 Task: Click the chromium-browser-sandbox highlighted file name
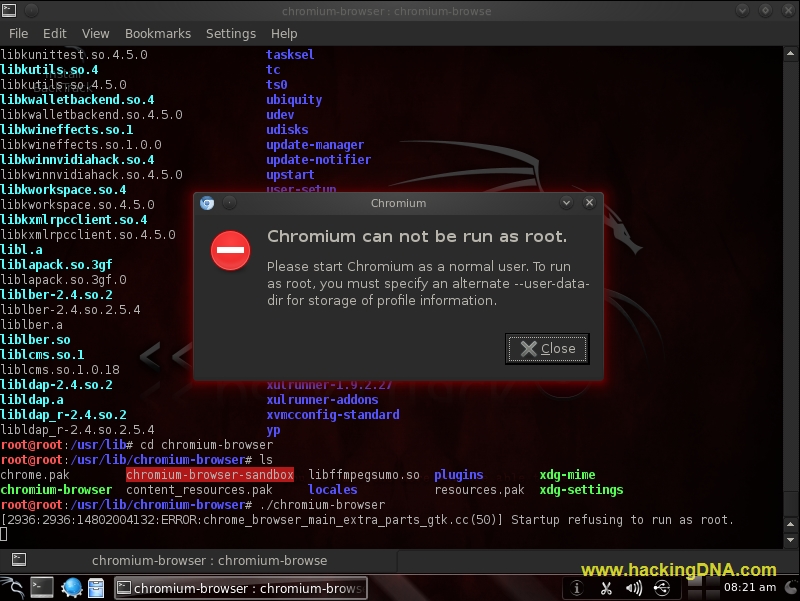click(210, 475)
